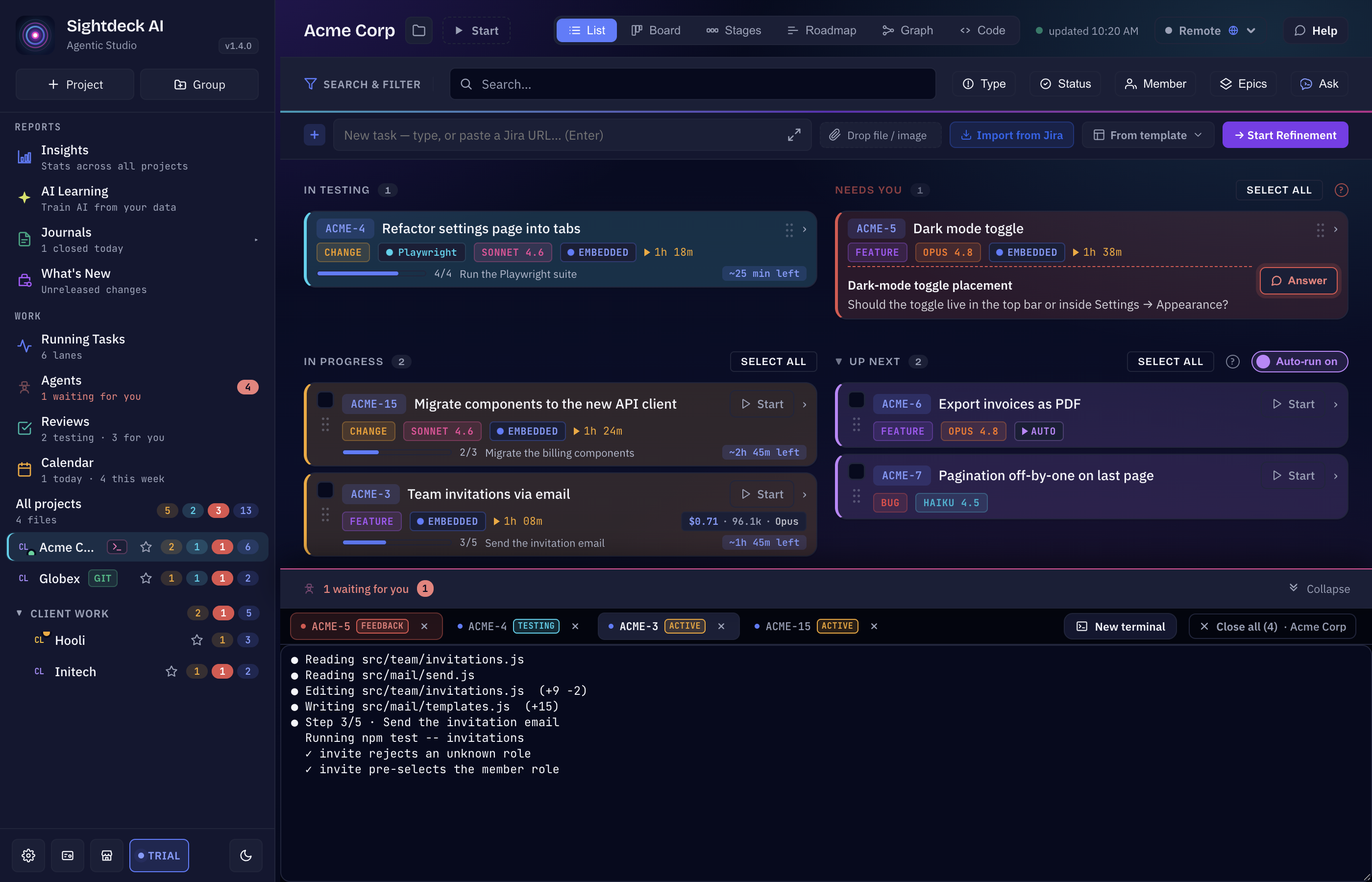The image size is (1372, 882).
Task: Open the storefront icon in sidebar footer
Action: point(106,855)
